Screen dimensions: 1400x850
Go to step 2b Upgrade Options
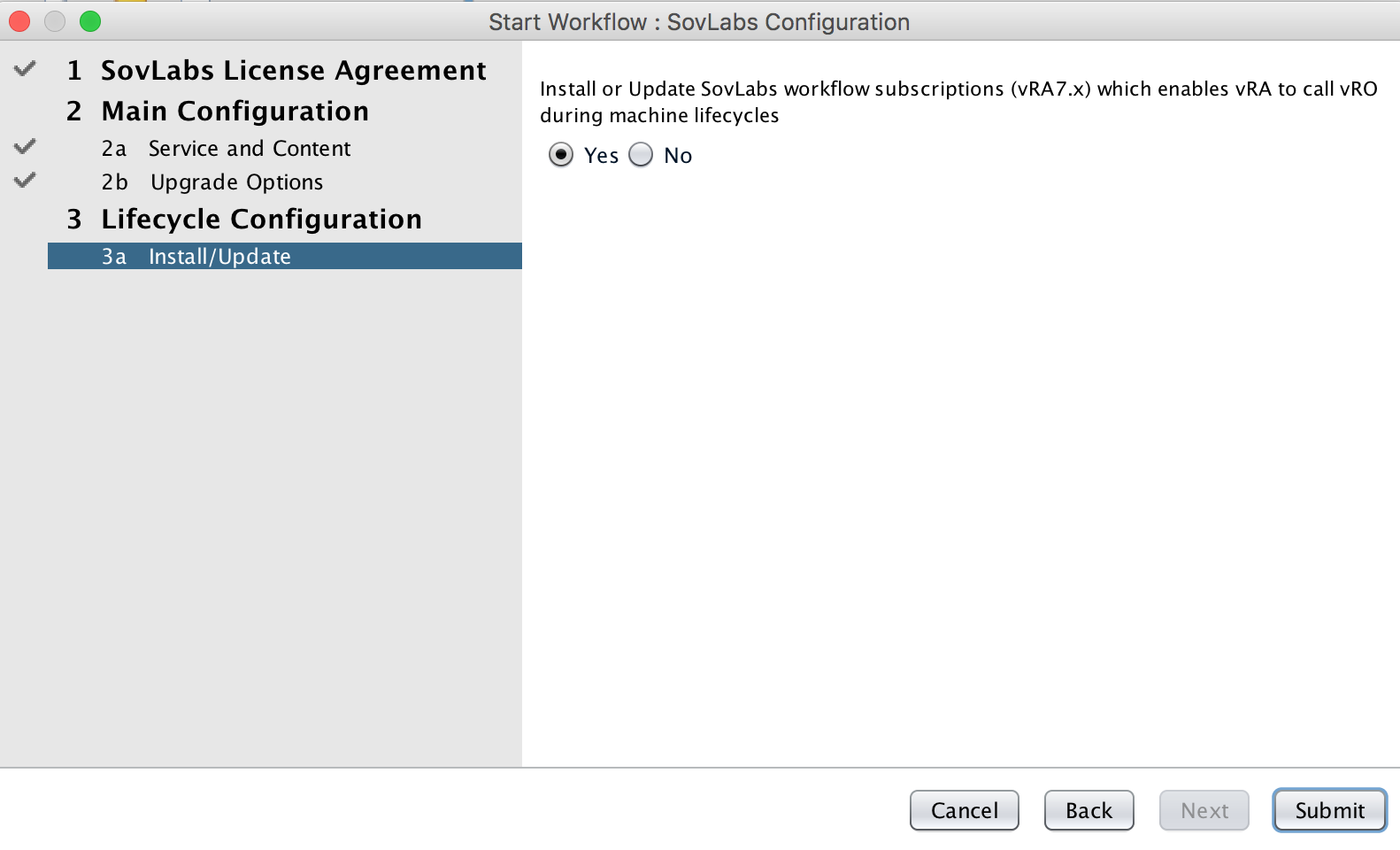pyautogui.click(x=212, y=182)
